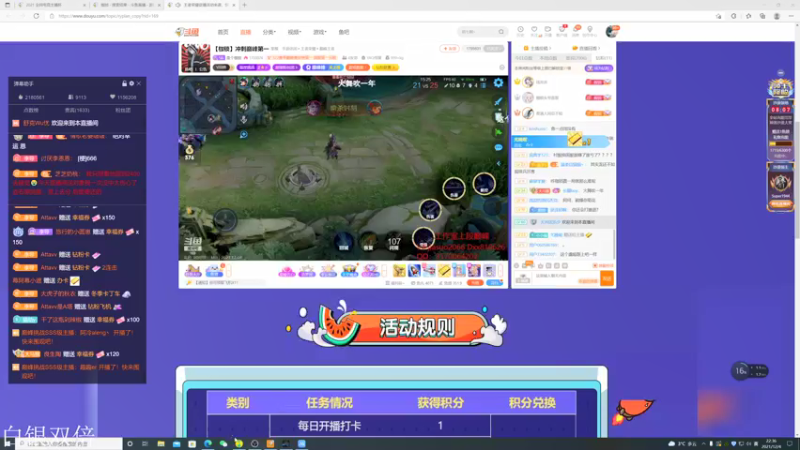Click the 任务情况 table header
Image resolution: width=800 pixels, height=450 pixels.
pyautogui.click(x=330, y=403)
